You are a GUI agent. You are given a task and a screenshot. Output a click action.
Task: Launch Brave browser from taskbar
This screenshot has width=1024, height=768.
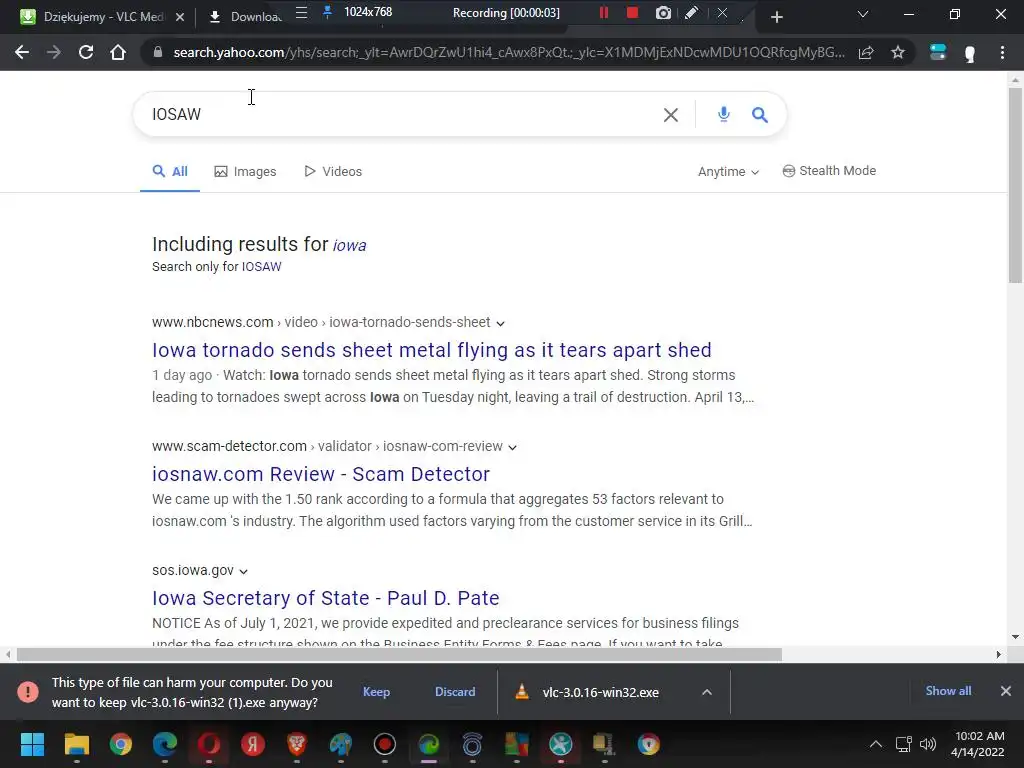point(296,744)
